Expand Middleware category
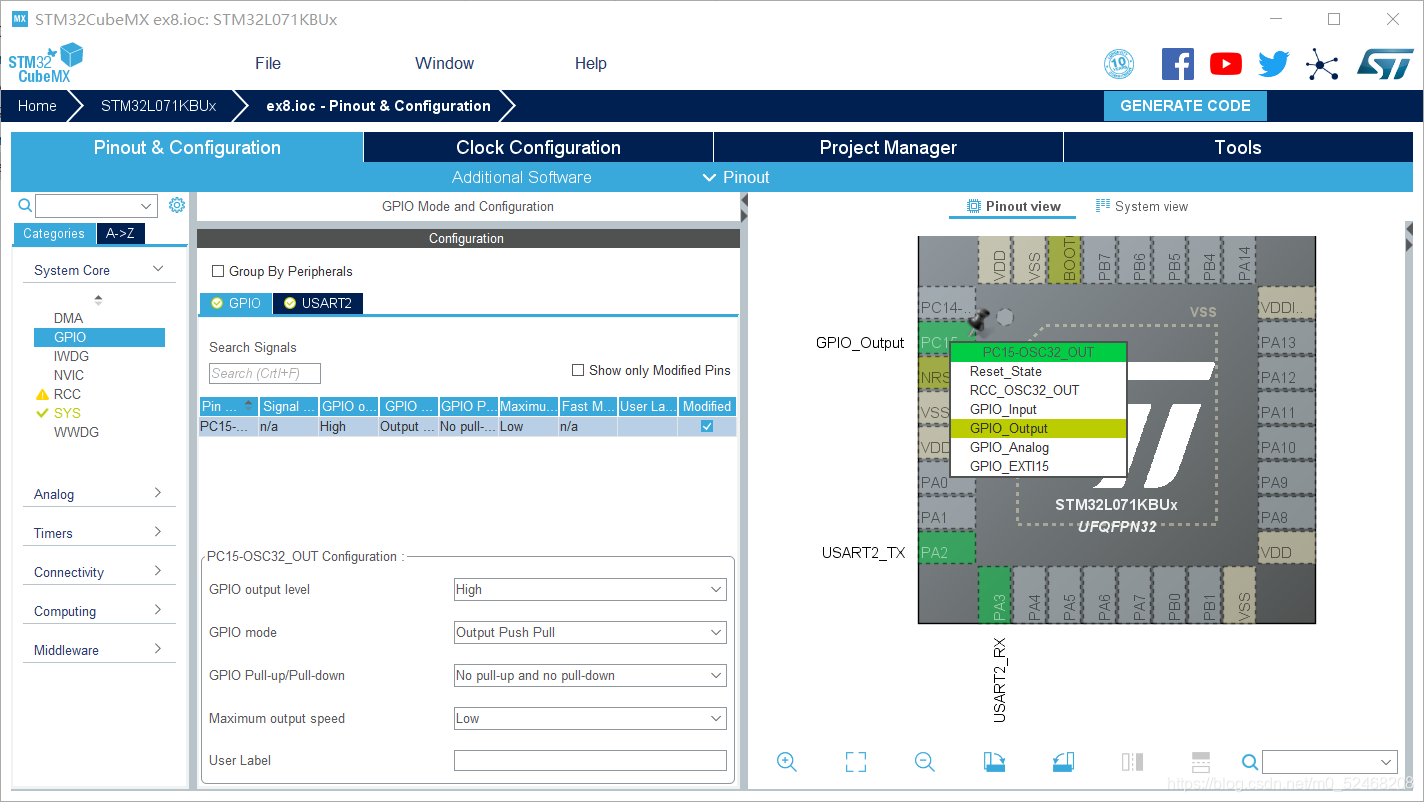The image size is (1424, 802). pyautogui.click(x=99, y=650)
